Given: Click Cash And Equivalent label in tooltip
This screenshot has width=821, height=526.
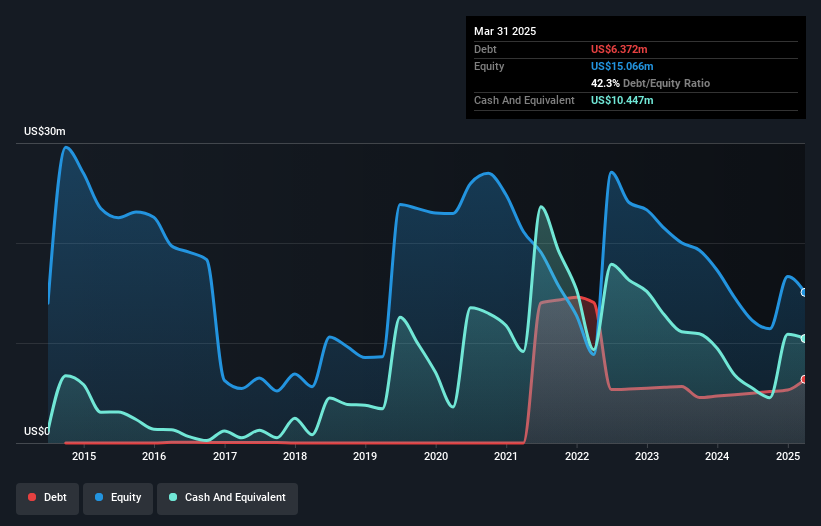Looking at the screenshot, I should point(524,100).
